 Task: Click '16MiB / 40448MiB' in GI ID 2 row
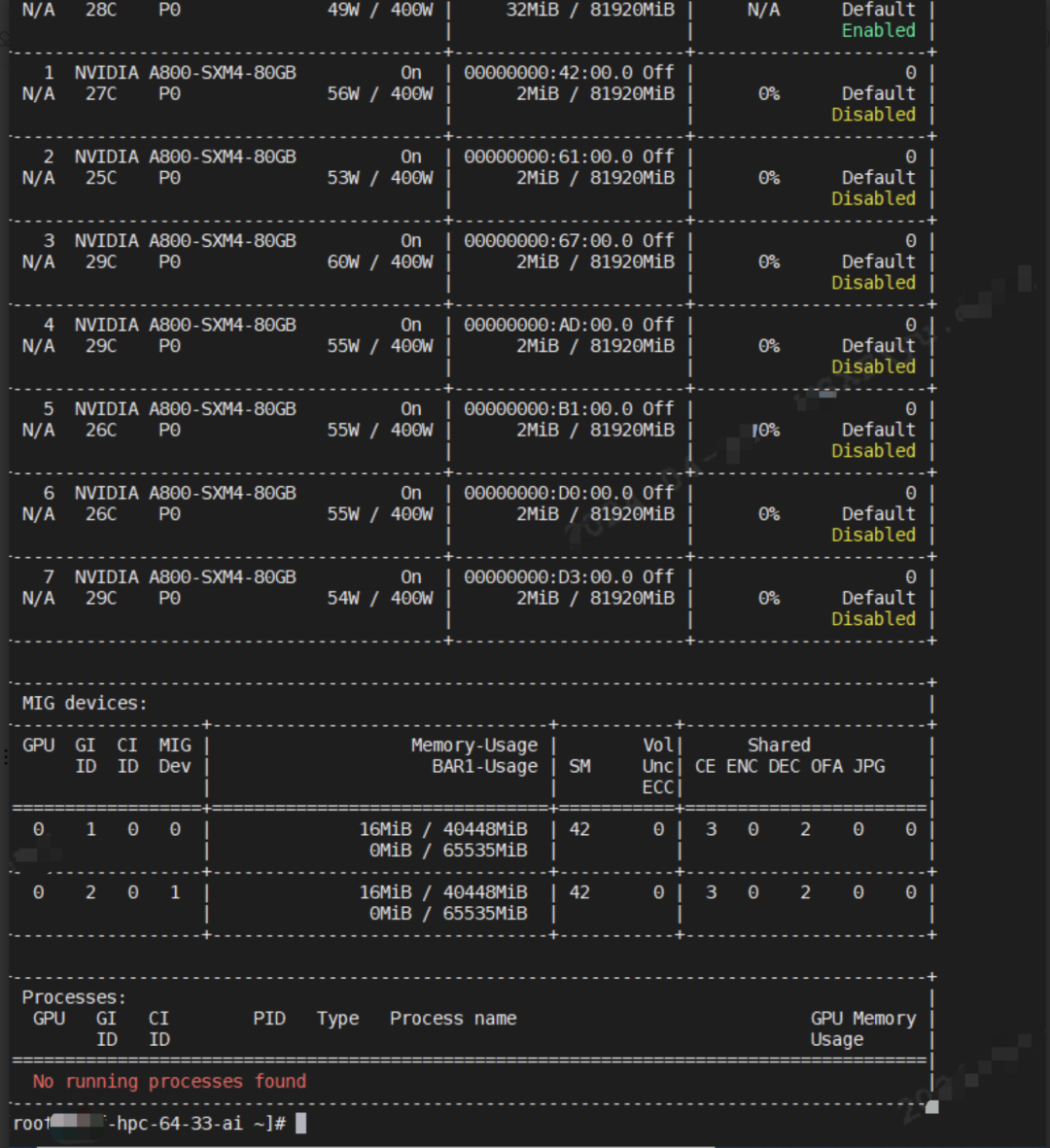(x=443, y=892)
